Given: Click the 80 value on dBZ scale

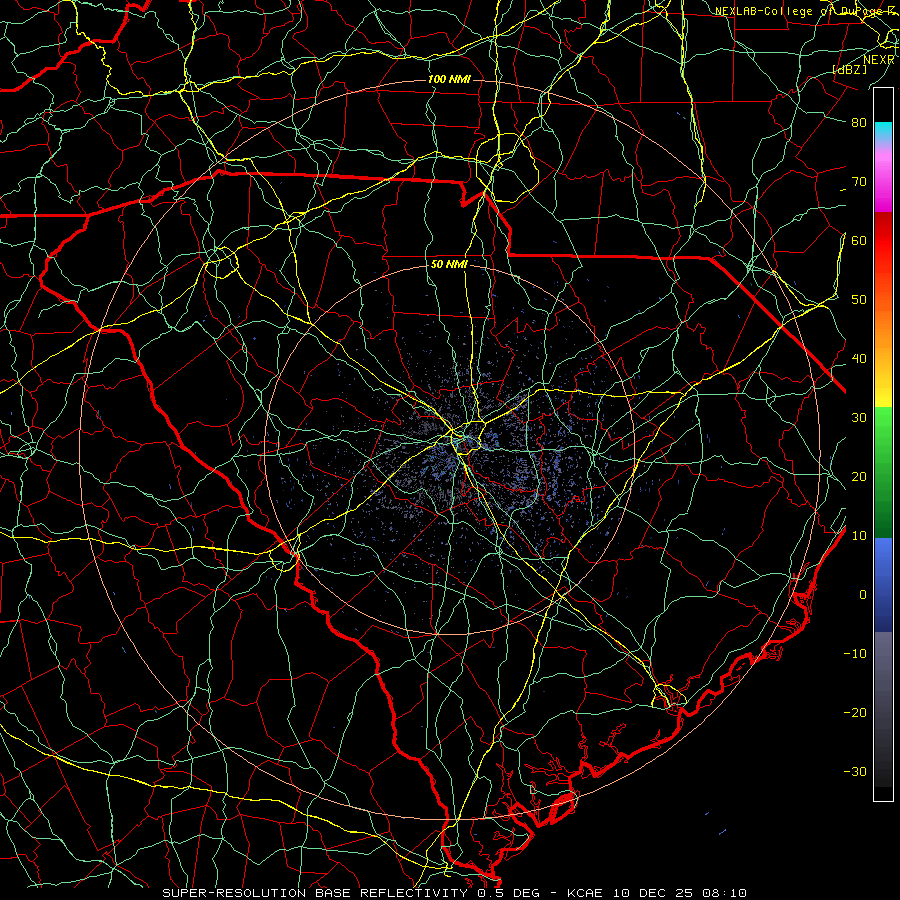Looking at the screenshot, I should click(859, 123).
